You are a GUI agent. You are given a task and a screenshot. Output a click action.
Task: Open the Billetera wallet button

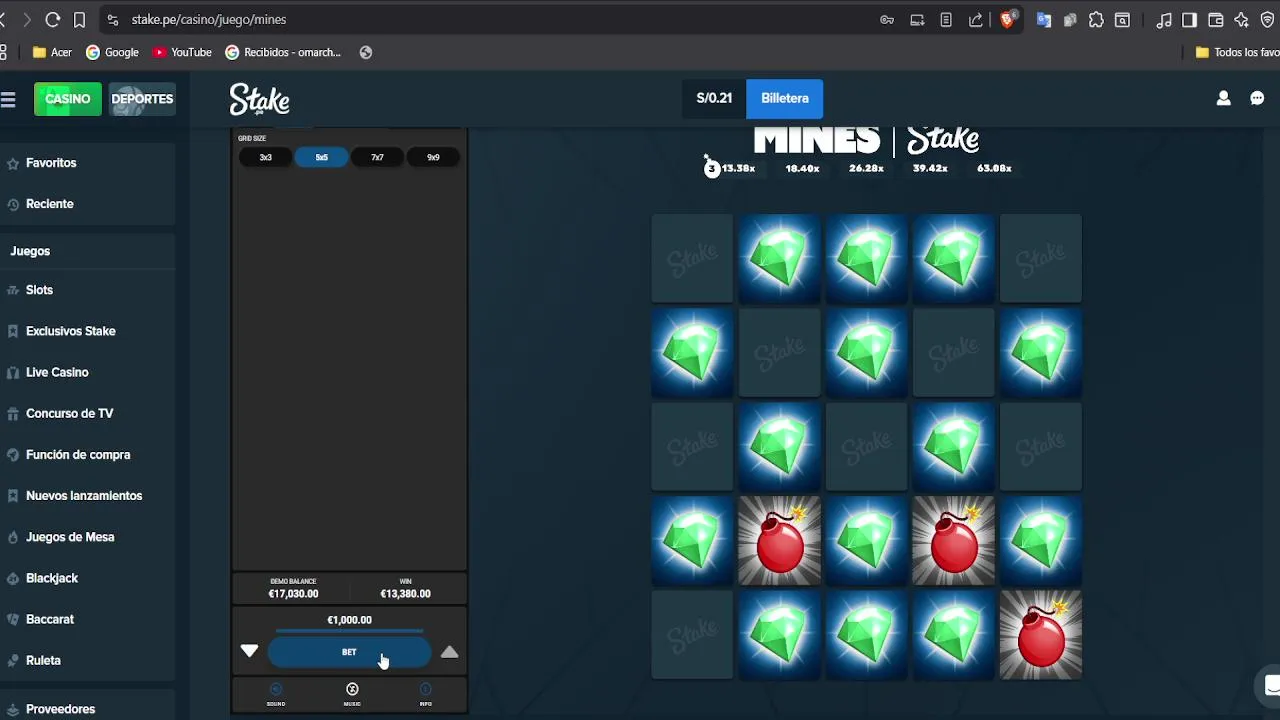pyautogui.click(x=785, y=98)
